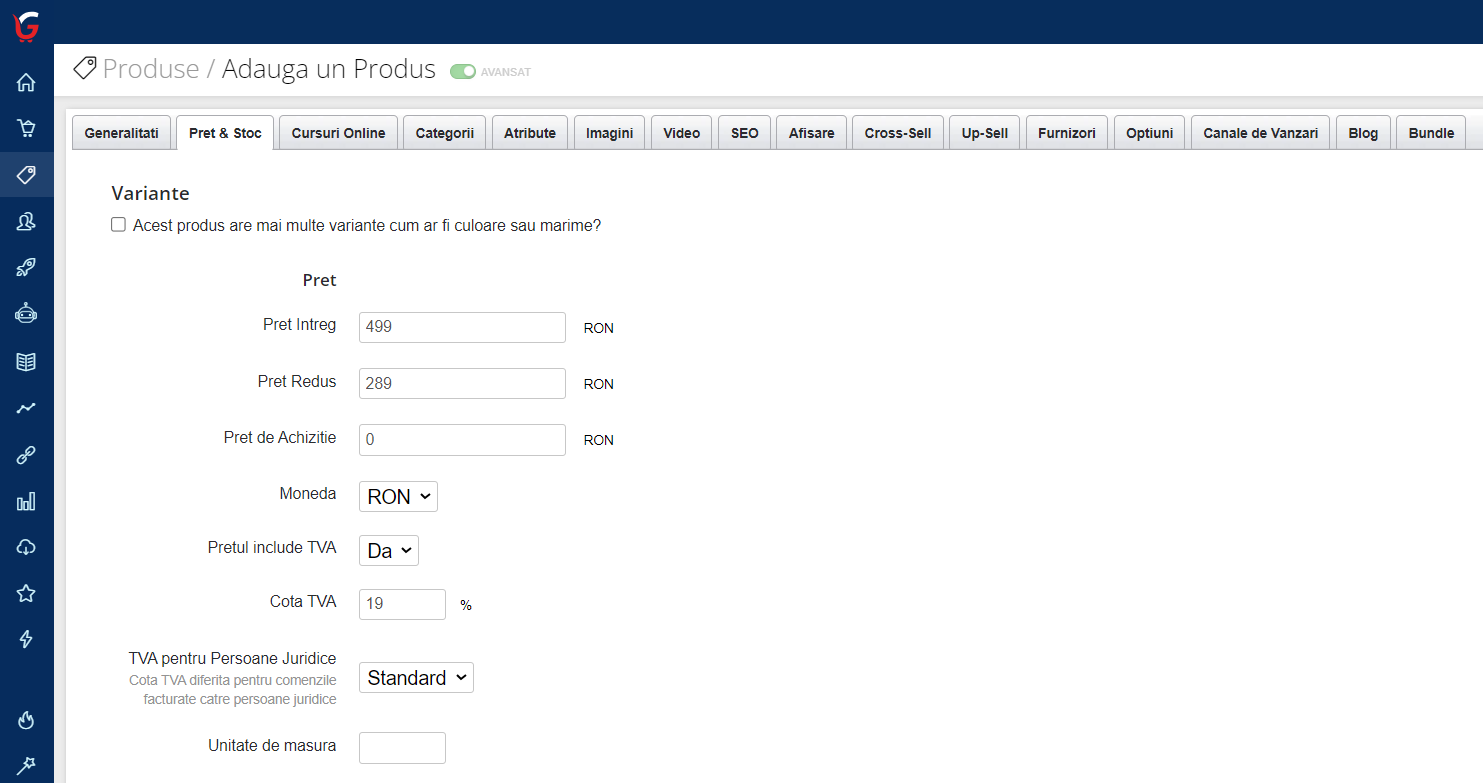Select the catalog book icon
The height and width of the screenshot is (783, 1483).
[x=26, y=361]
